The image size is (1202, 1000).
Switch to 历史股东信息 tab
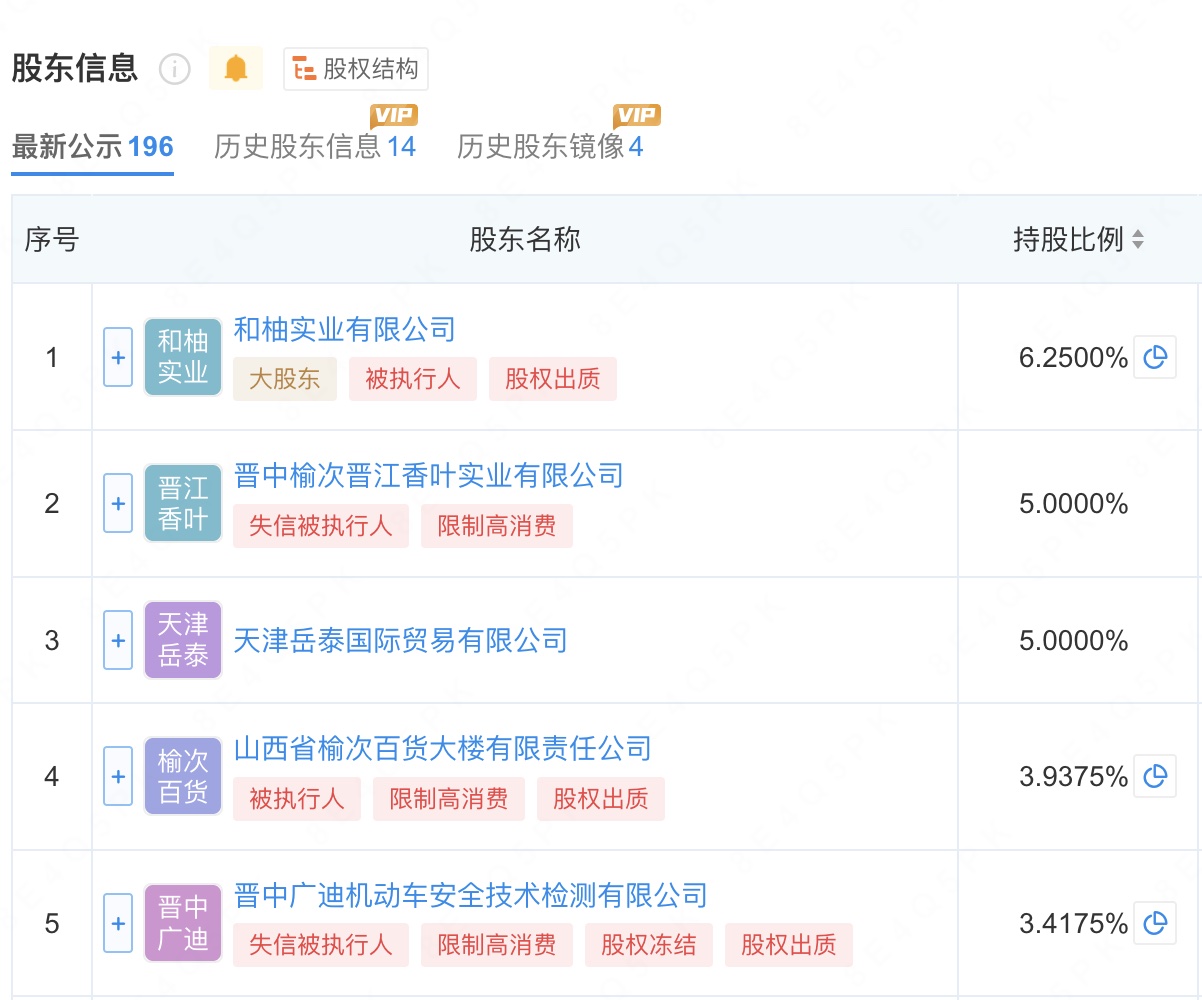(314, 147)
